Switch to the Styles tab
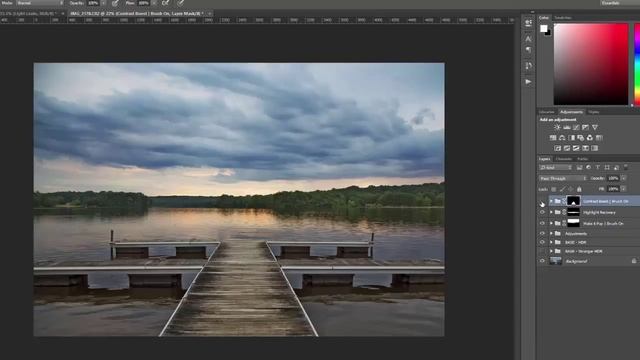The width and height of the screenshot is (640, 360). (594, 112)
